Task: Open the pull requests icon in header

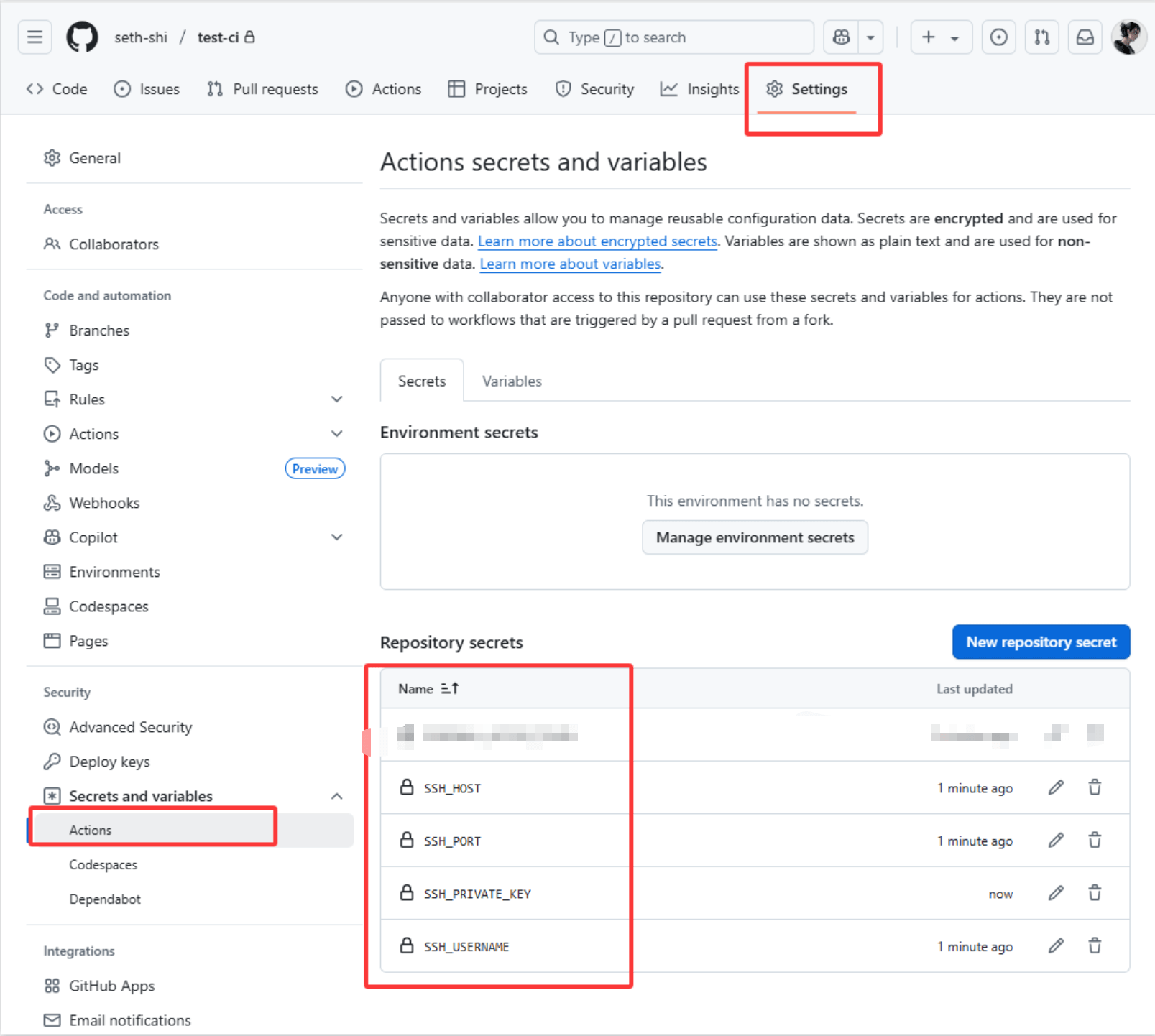Action: pos(1041,37)
